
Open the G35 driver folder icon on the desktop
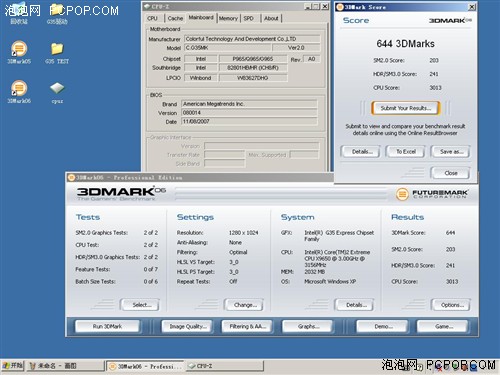[57, 15]
